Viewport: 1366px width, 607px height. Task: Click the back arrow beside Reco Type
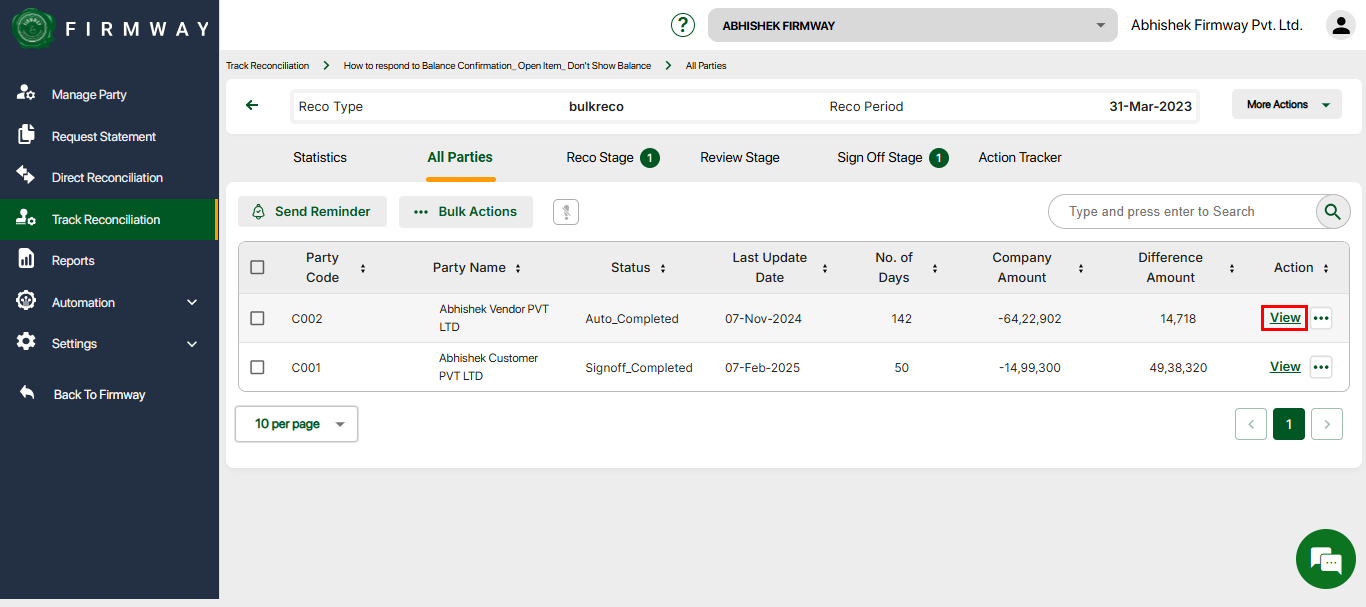252,105
